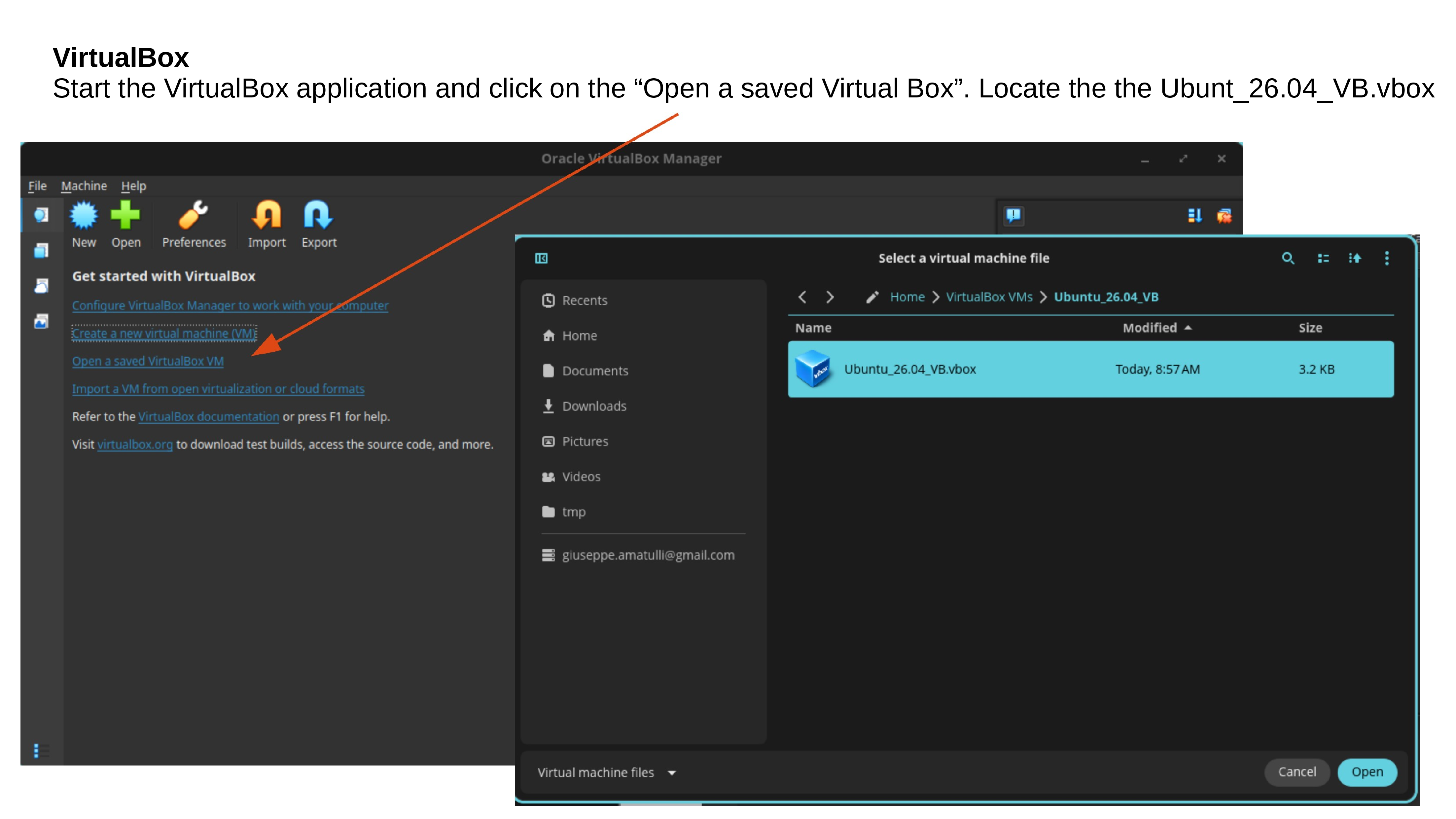Open the Machines tool in VirtualBox sidebar
Image resolution: width=1456 pixels, height=819 pixels.
41,250
